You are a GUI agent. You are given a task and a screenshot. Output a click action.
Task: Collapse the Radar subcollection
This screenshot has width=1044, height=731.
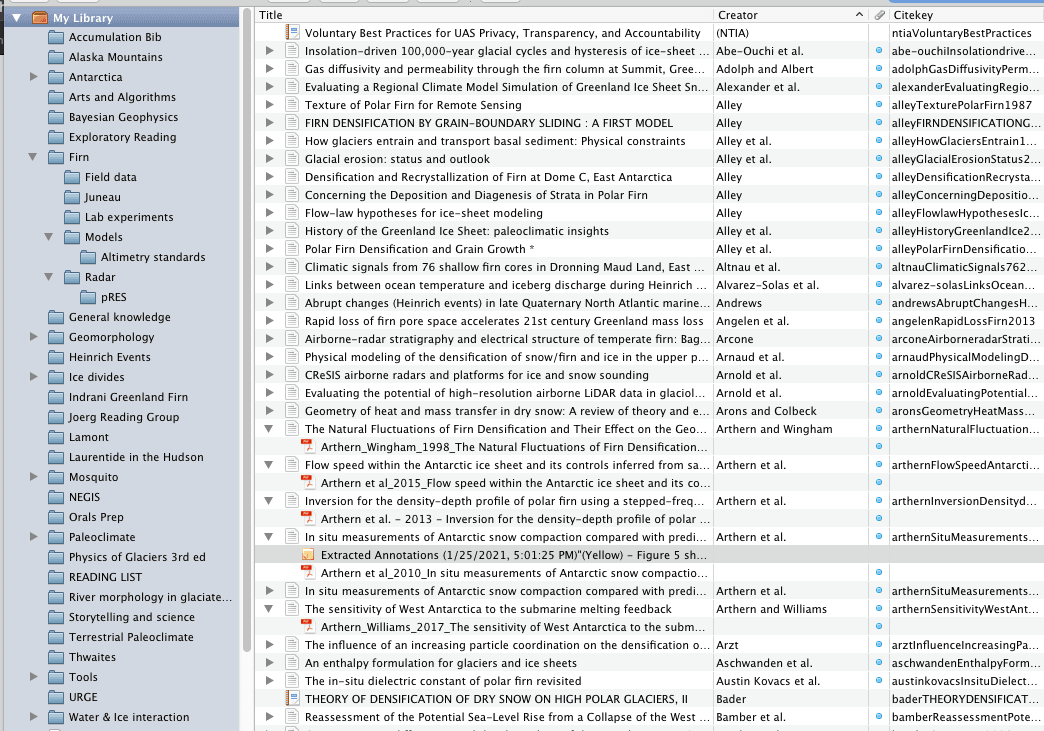point(50,277)
